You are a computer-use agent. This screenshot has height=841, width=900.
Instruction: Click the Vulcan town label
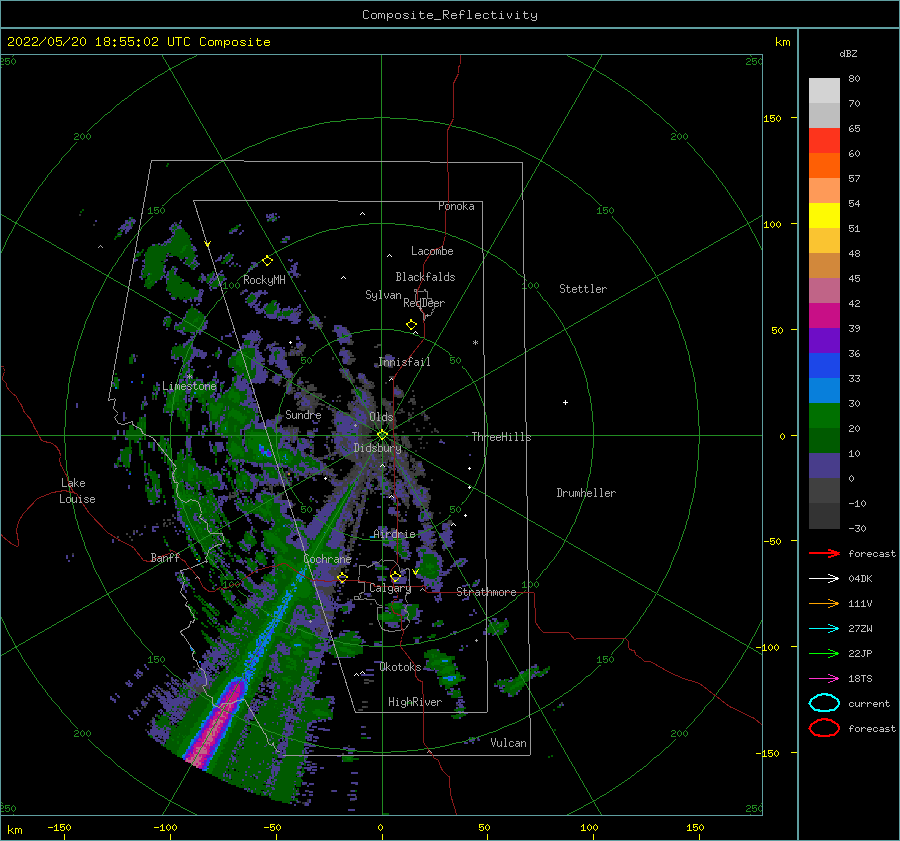[x=508, y=743]
